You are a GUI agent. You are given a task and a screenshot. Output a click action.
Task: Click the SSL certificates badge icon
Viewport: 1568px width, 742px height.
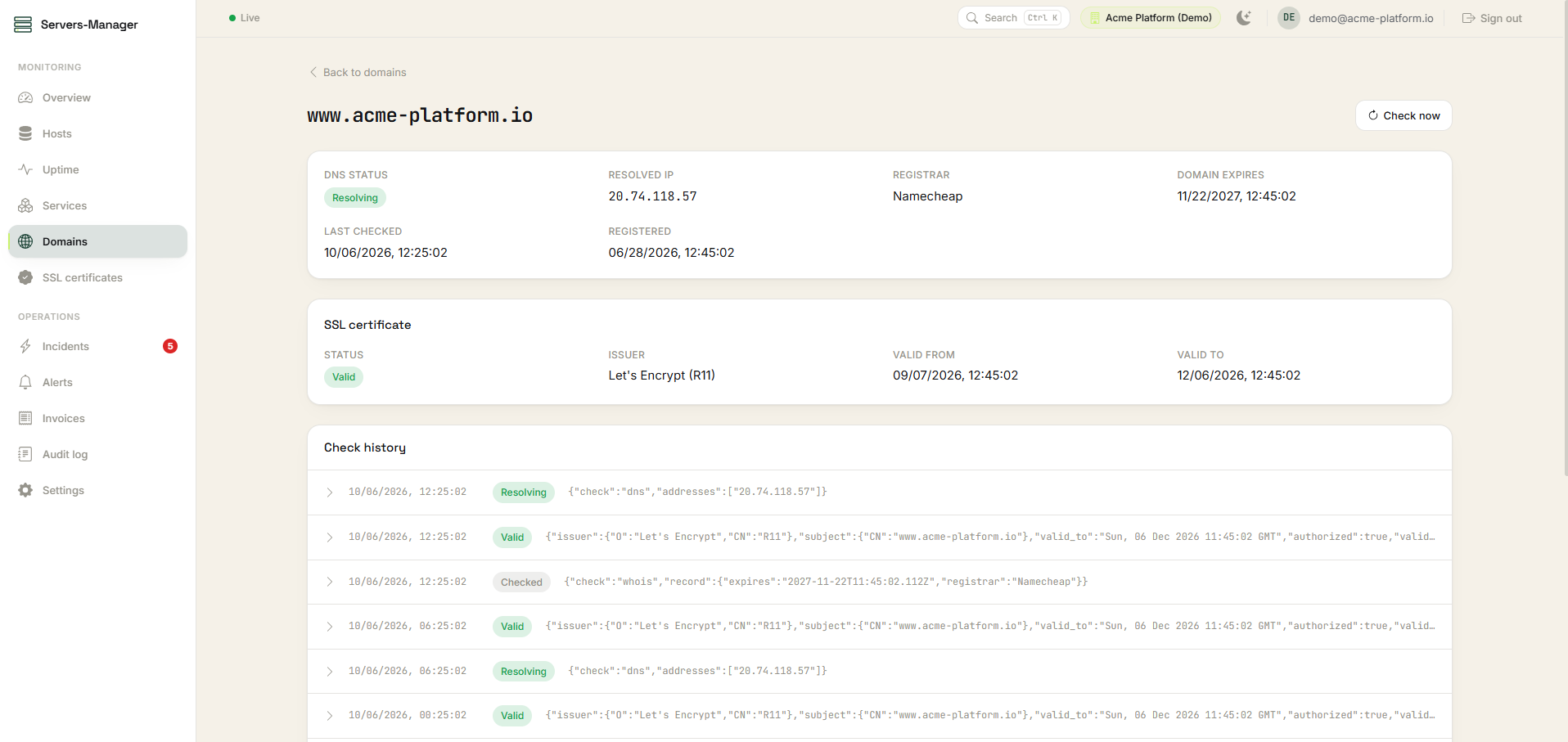tap(25, 277)
